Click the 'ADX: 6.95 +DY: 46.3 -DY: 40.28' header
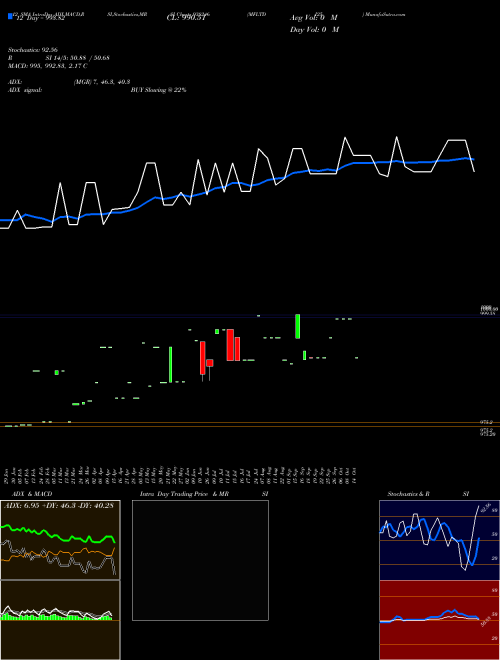 59,506
